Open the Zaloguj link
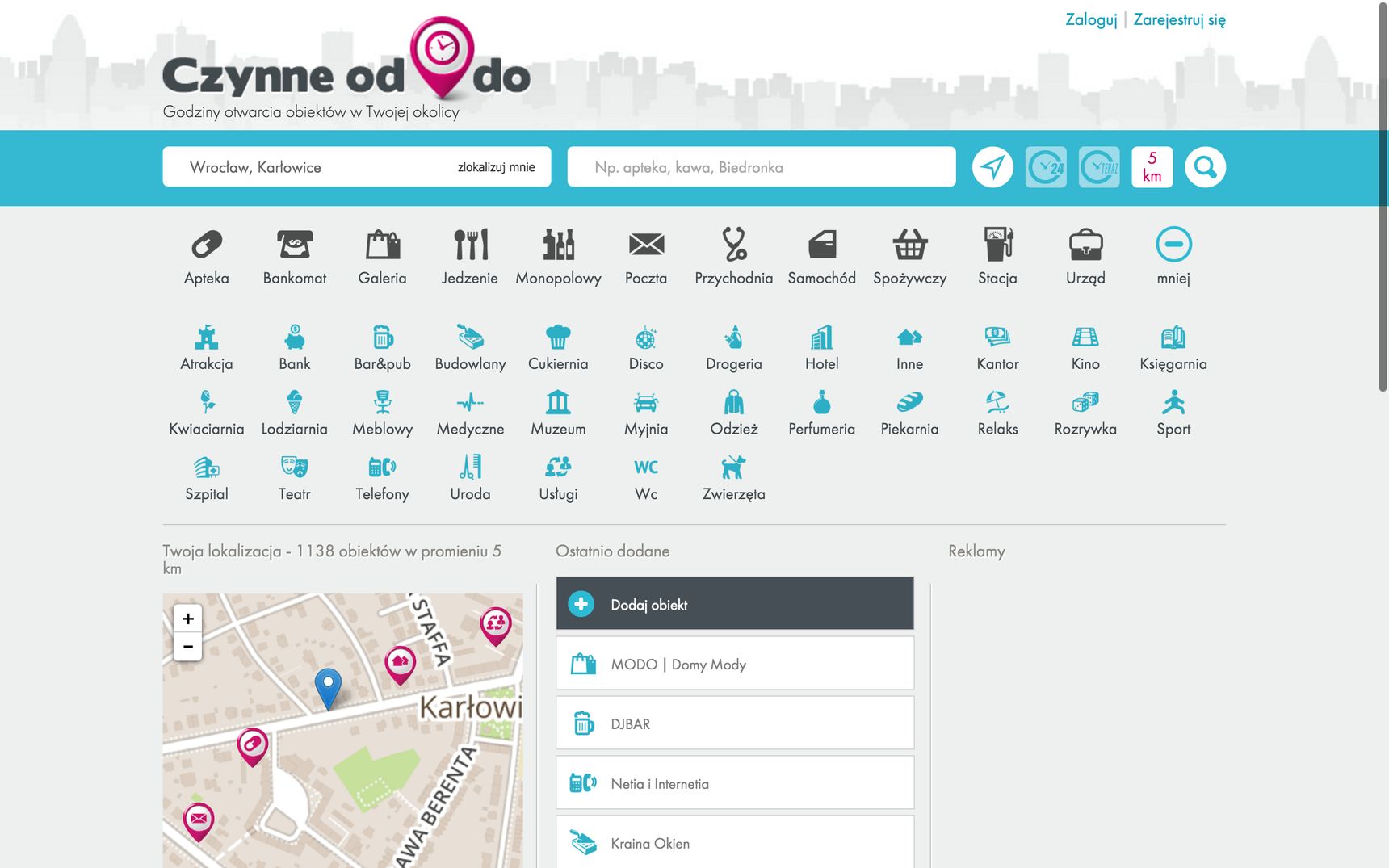 pyautogui.click(x=1091, y=19)
